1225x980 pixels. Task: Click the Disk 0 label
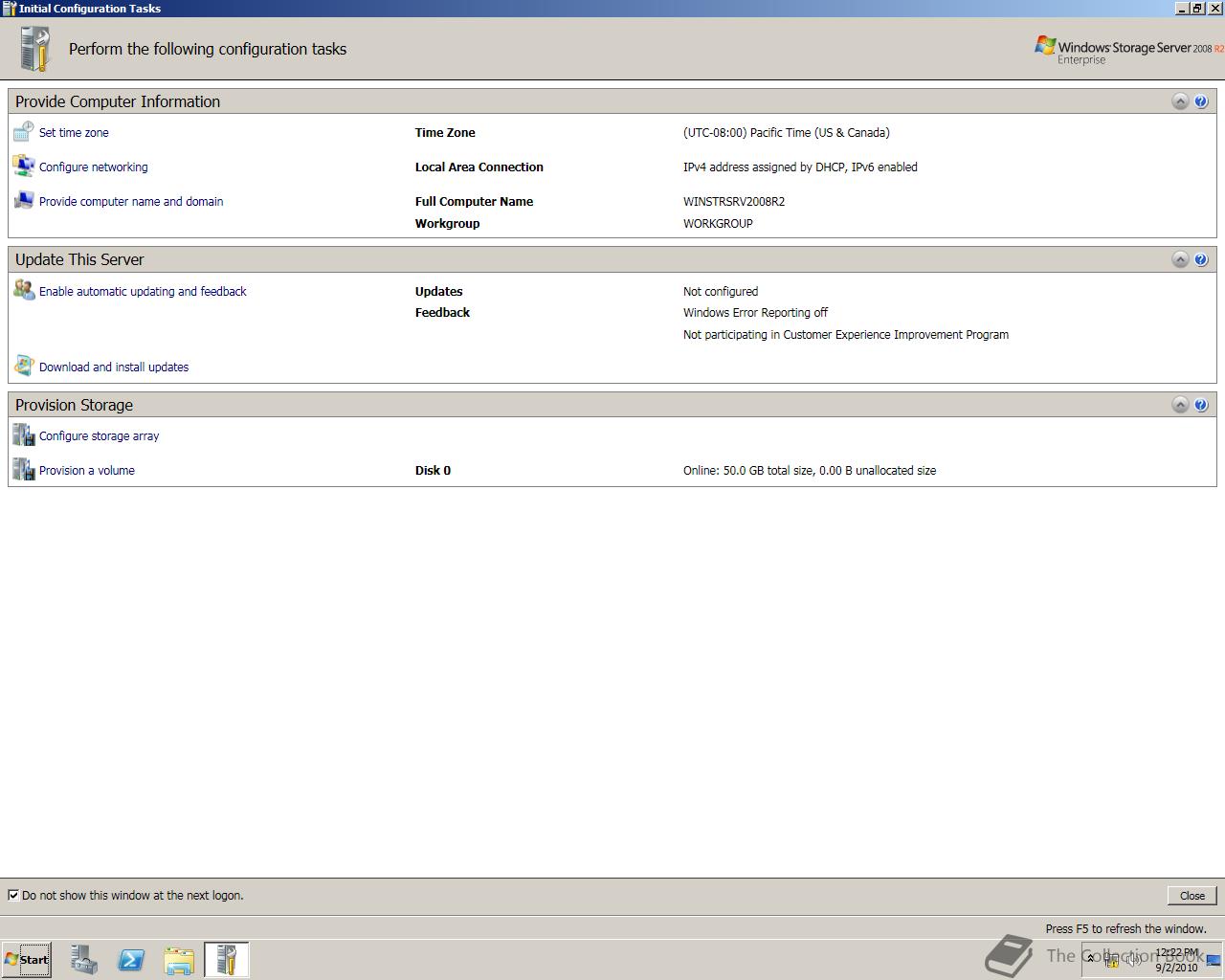point(433,471)
